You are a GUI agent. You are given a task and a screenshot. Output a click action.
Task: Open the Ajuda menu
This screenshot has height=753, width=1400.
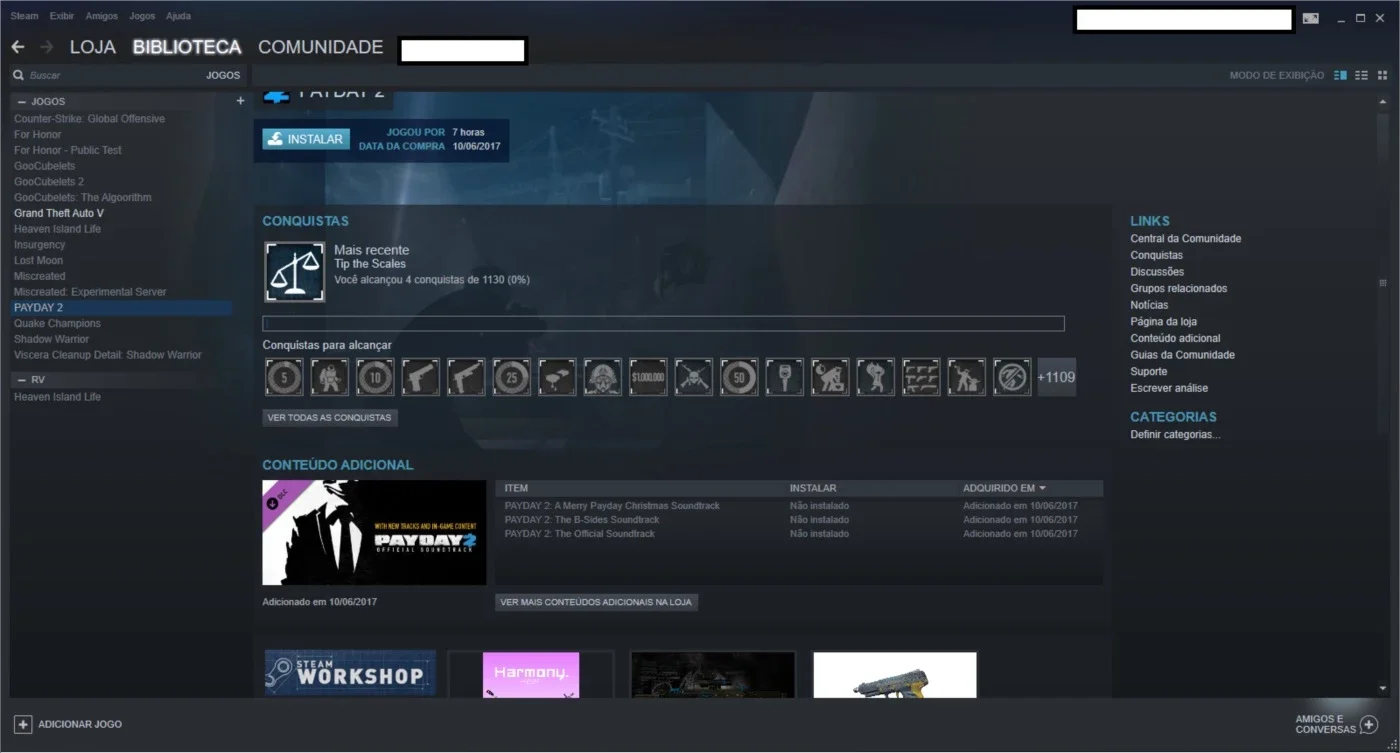coord(178,16)
